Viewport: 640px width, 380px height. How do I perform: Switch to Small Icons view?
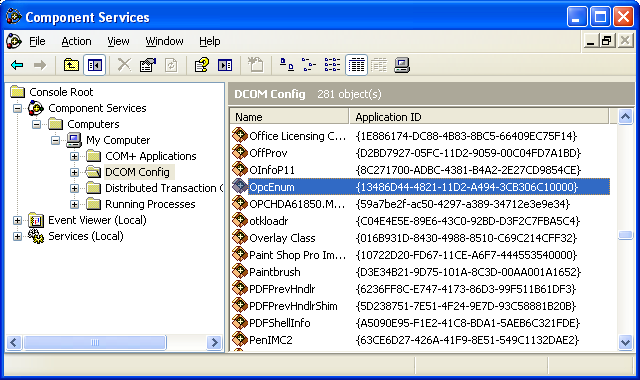tap(309, 65)
